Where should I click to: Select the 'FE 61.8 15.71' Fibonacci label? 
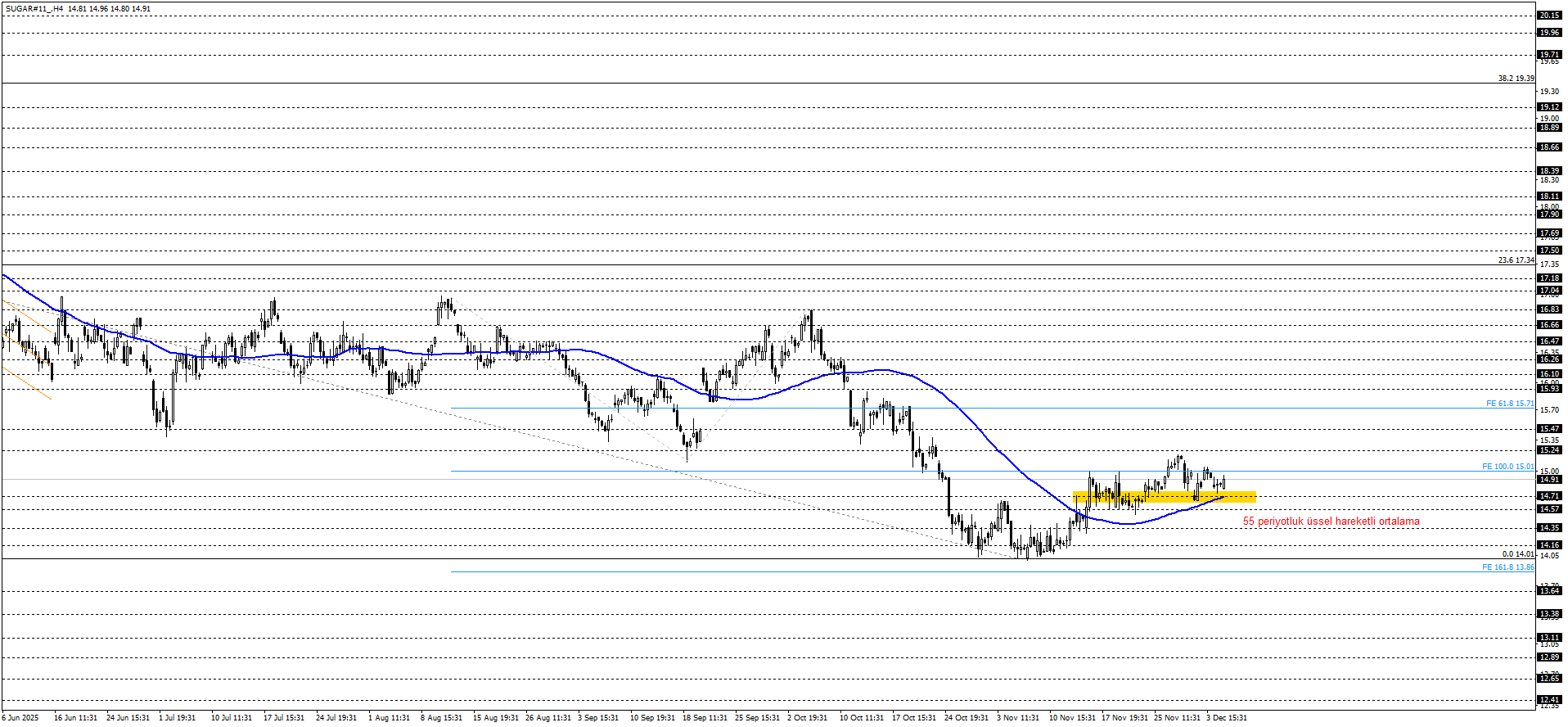(1510, 404)
